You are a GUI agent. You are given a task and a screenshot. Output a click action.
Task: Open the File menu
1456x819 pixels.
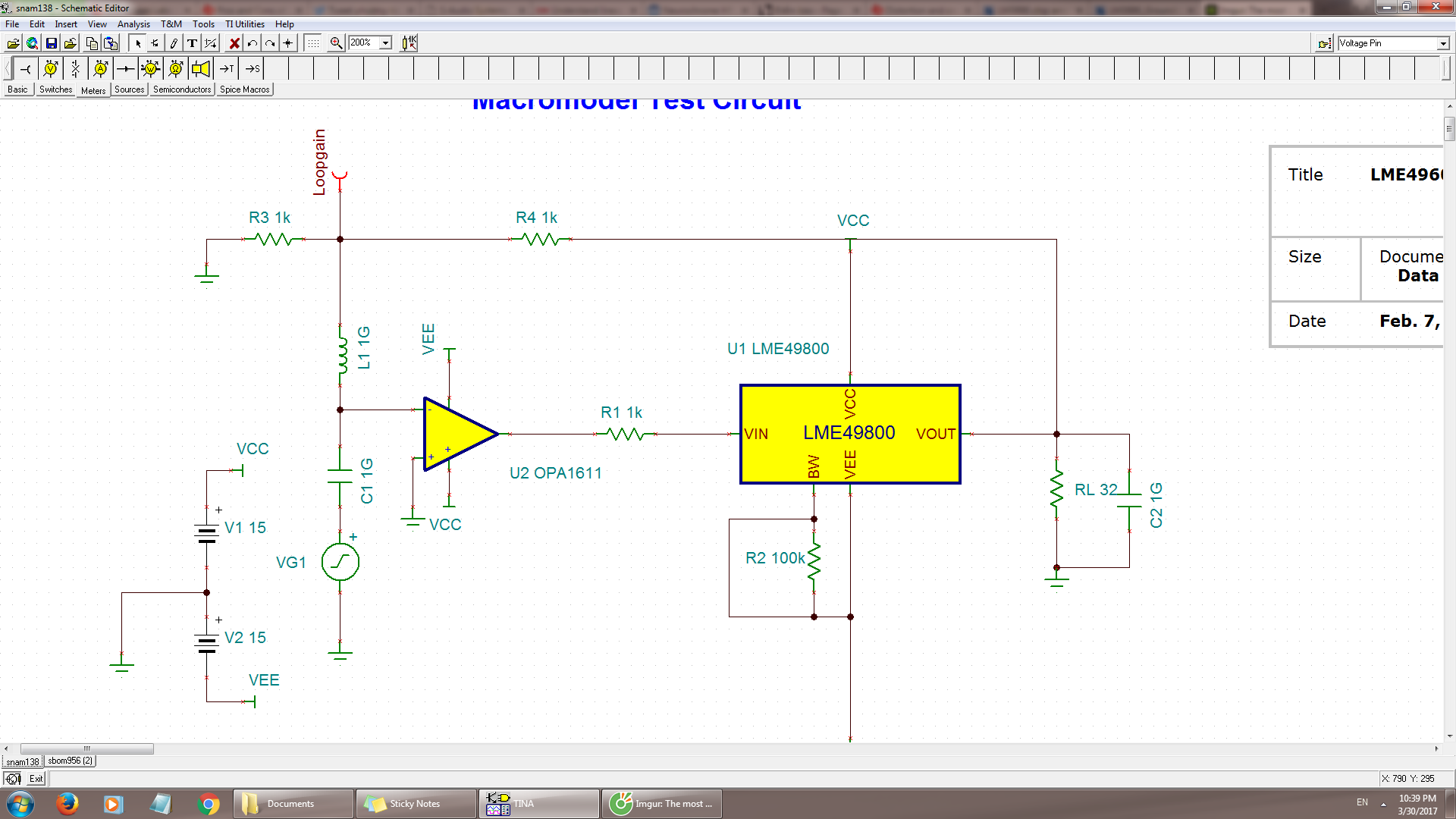(x=12, y=24)
